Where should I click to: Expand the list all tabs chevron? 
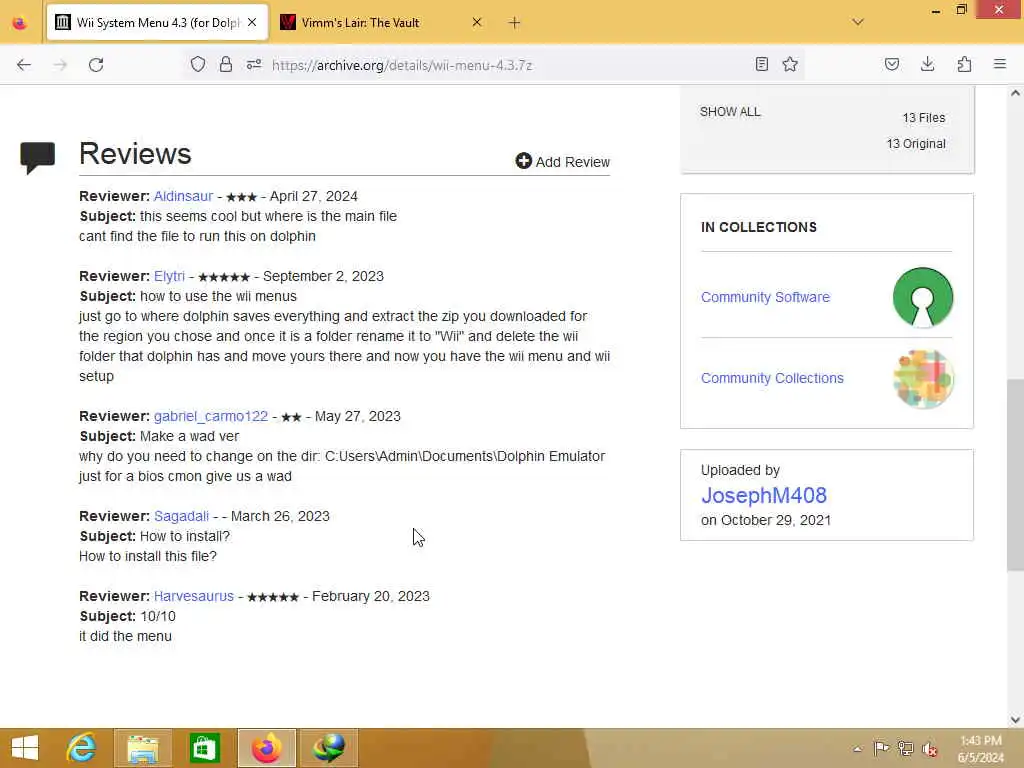pyautogui.click(x=858, y=22)
